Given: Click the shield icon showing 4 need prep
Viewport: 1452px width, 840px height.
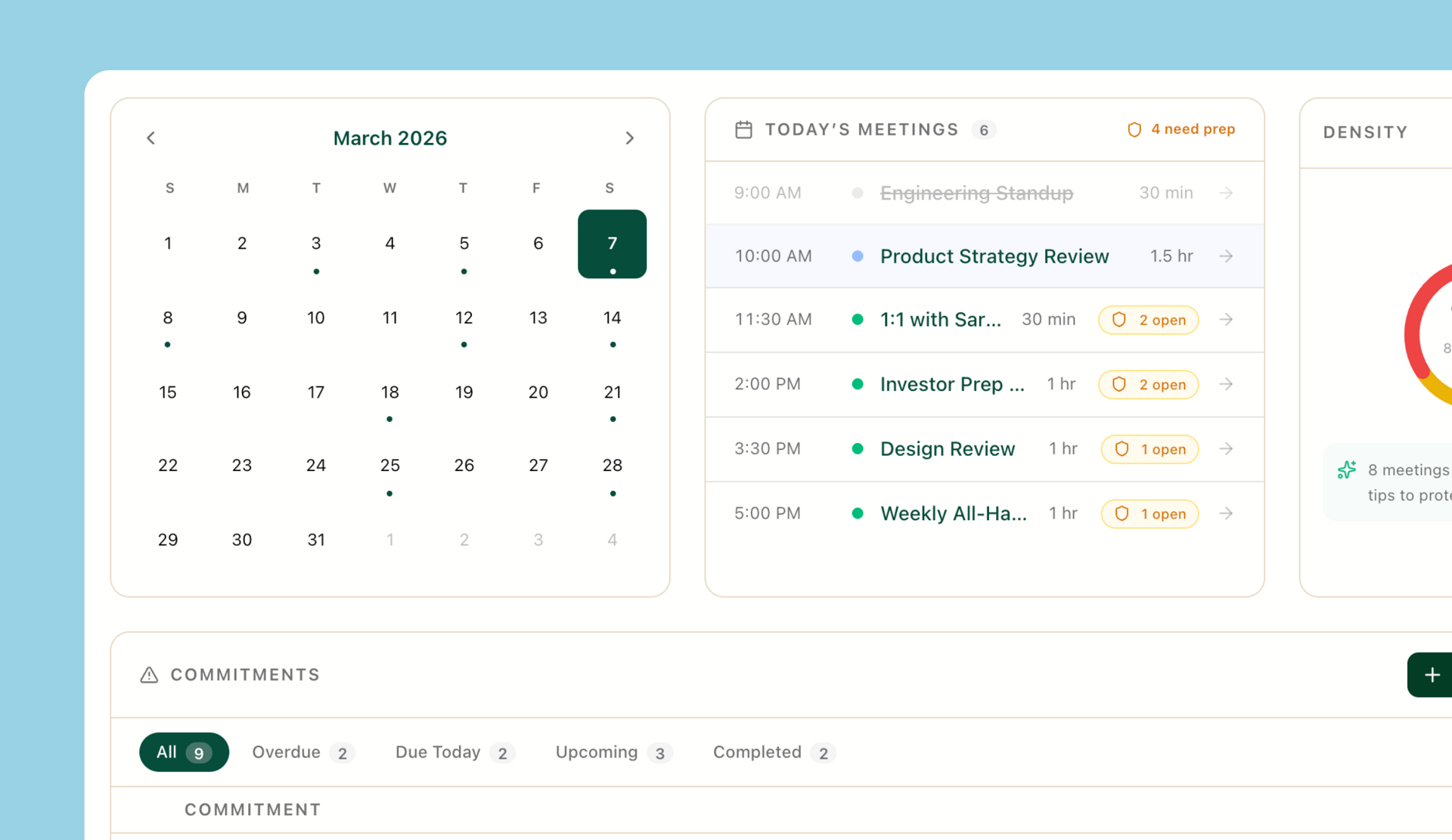Looking at the screenshot, I should point(1134,129).
